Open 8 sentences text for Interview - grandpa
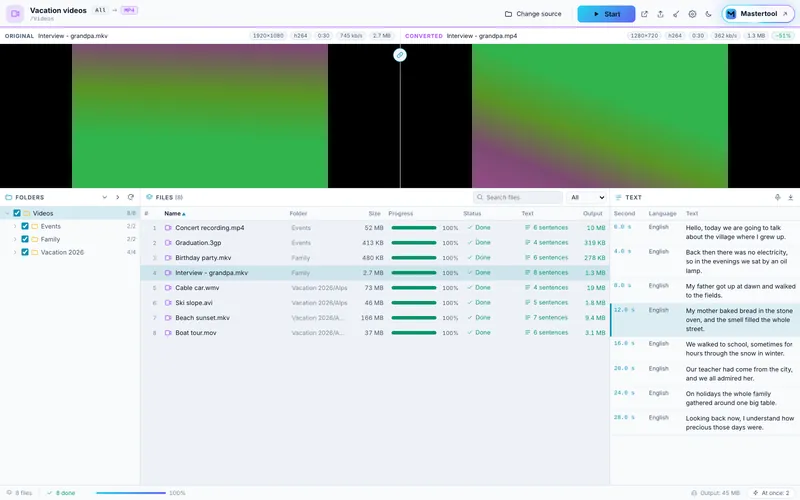 click(546, 272)
